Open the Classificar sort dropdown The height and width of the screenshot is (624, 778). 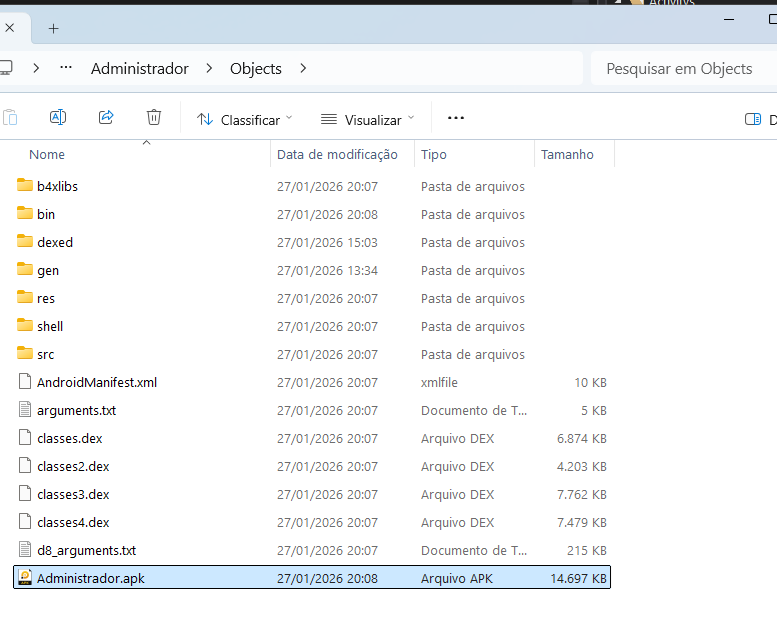pos(245,120)
